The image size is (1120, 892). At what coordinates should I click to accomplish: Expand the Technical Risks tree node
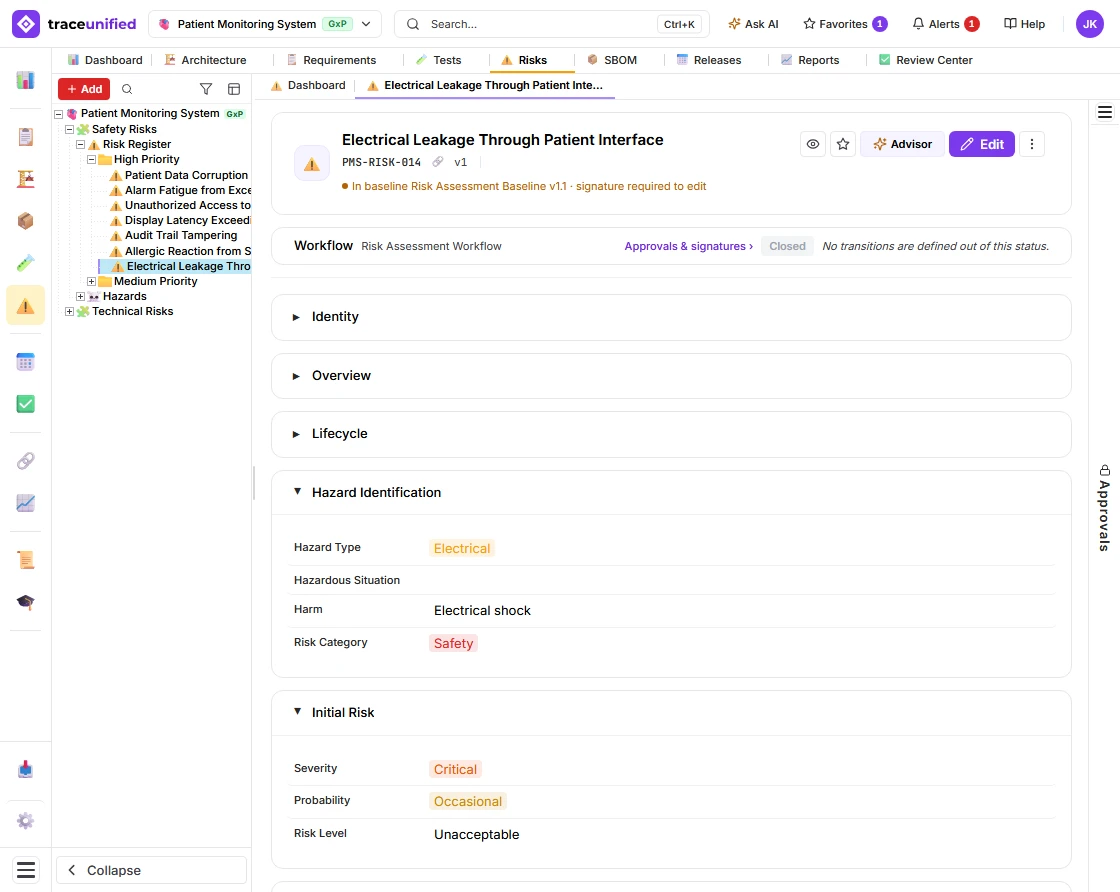click(69, 311)
